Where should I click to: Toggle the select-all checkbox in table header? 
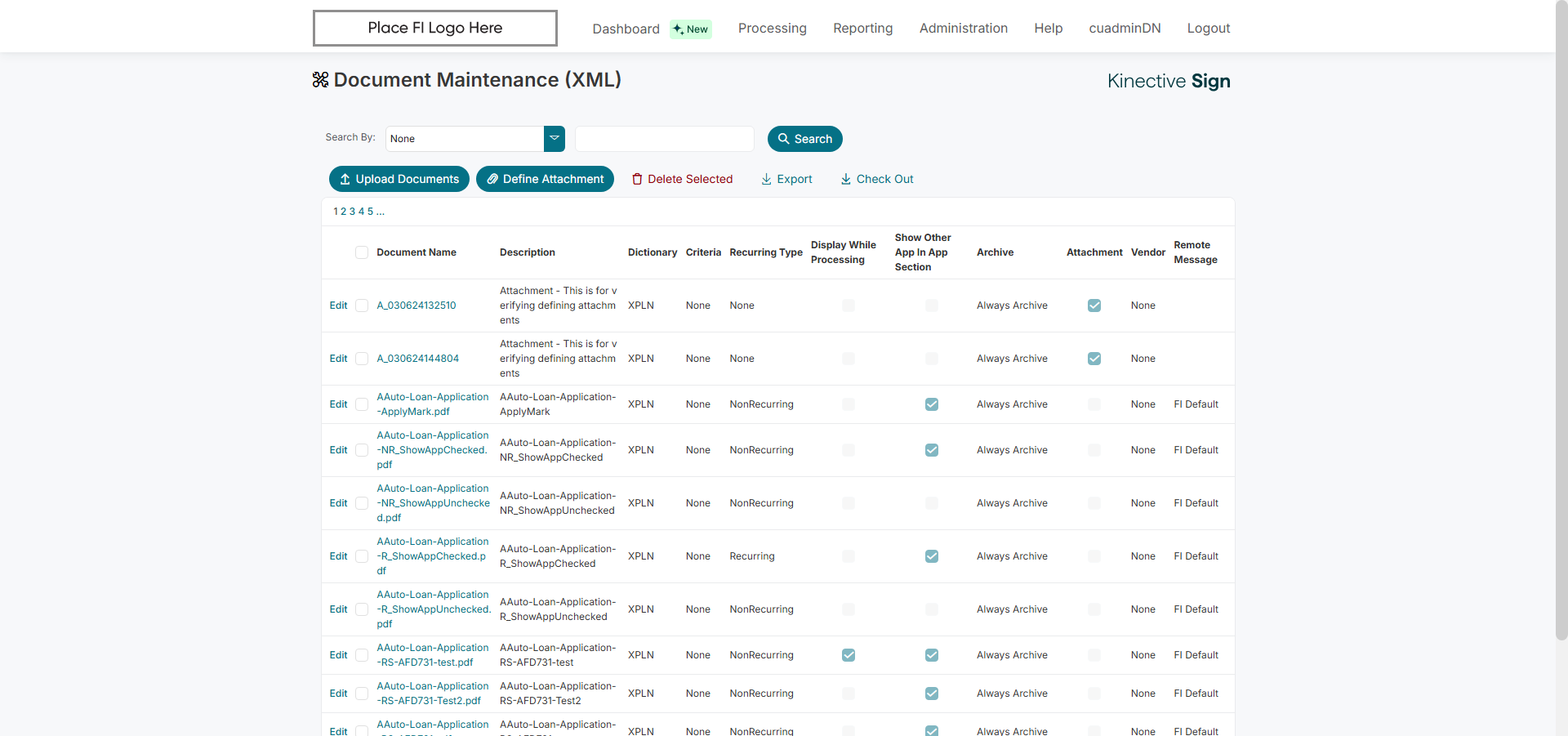(362, 252)
